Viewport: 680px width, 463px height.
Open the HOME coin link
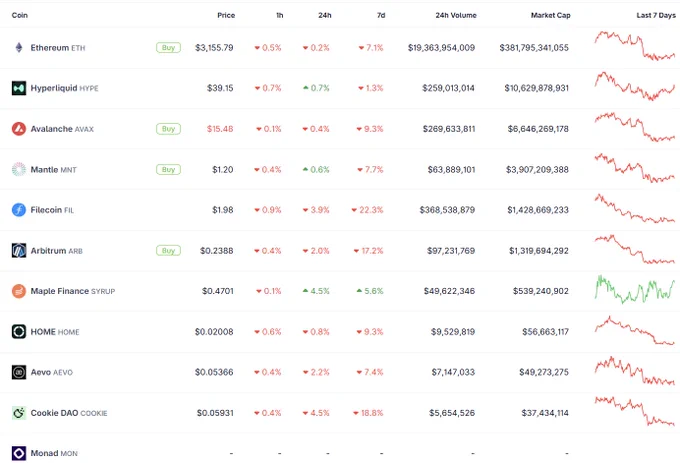pyautogui.click(x=55, y=332)
